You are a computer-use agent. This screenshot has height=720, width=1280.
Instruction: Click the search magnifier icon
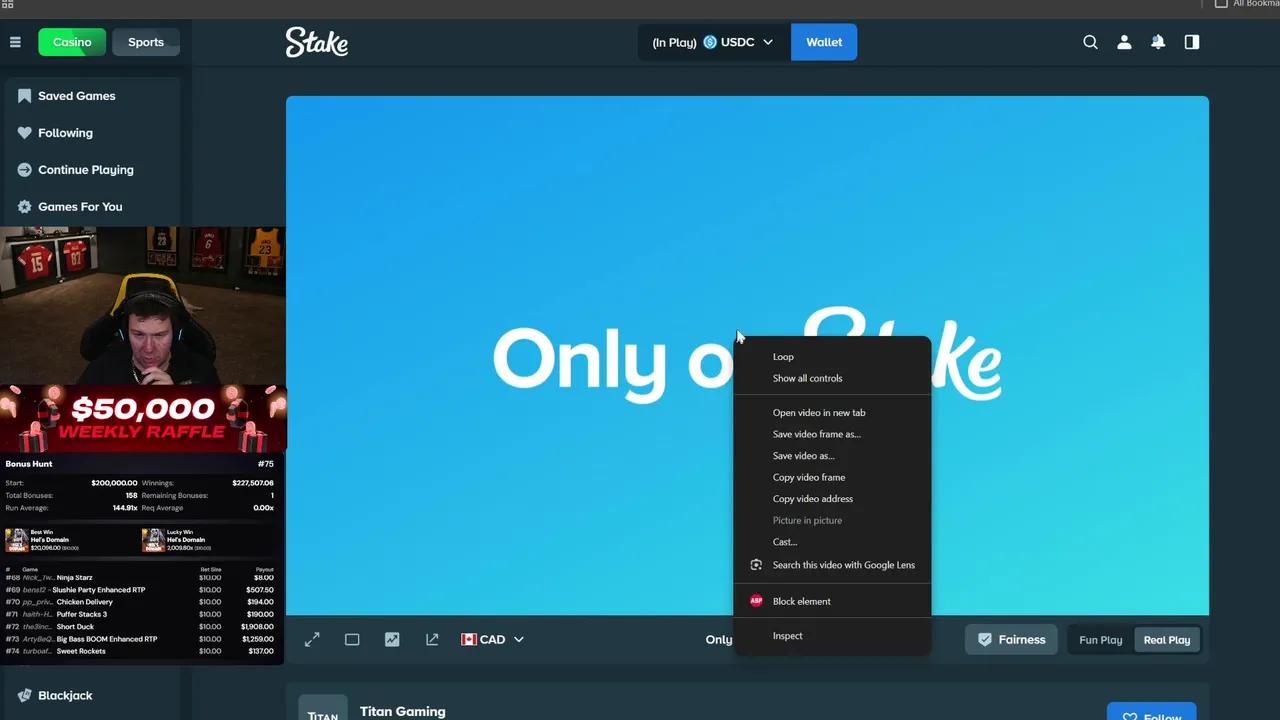click(x=1091, y=42)
